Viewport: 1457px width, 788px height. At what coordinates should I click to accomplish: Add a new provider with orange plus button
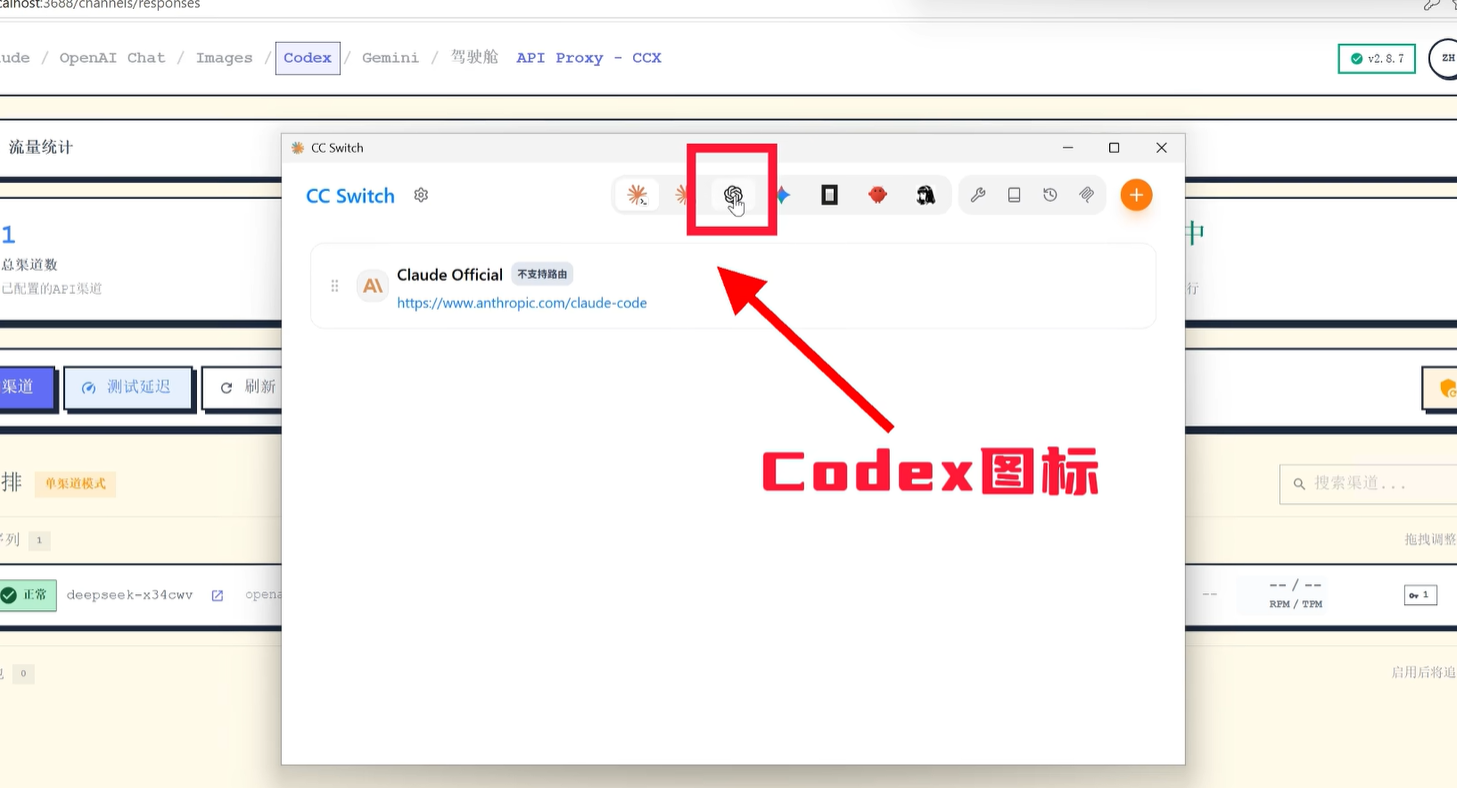[x=1136, y=195]
